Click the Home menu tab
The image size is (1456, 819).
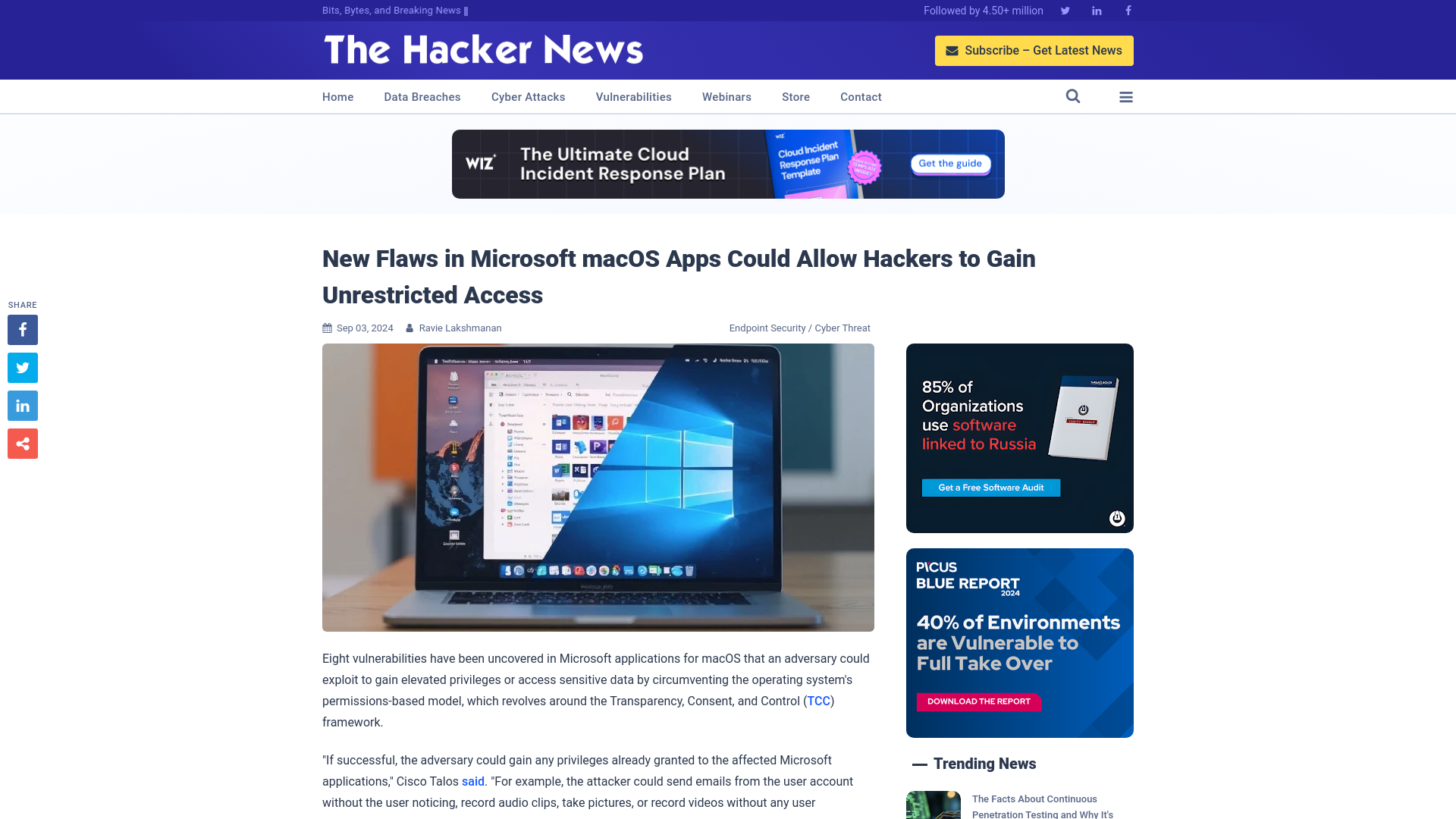click(338, 97)
